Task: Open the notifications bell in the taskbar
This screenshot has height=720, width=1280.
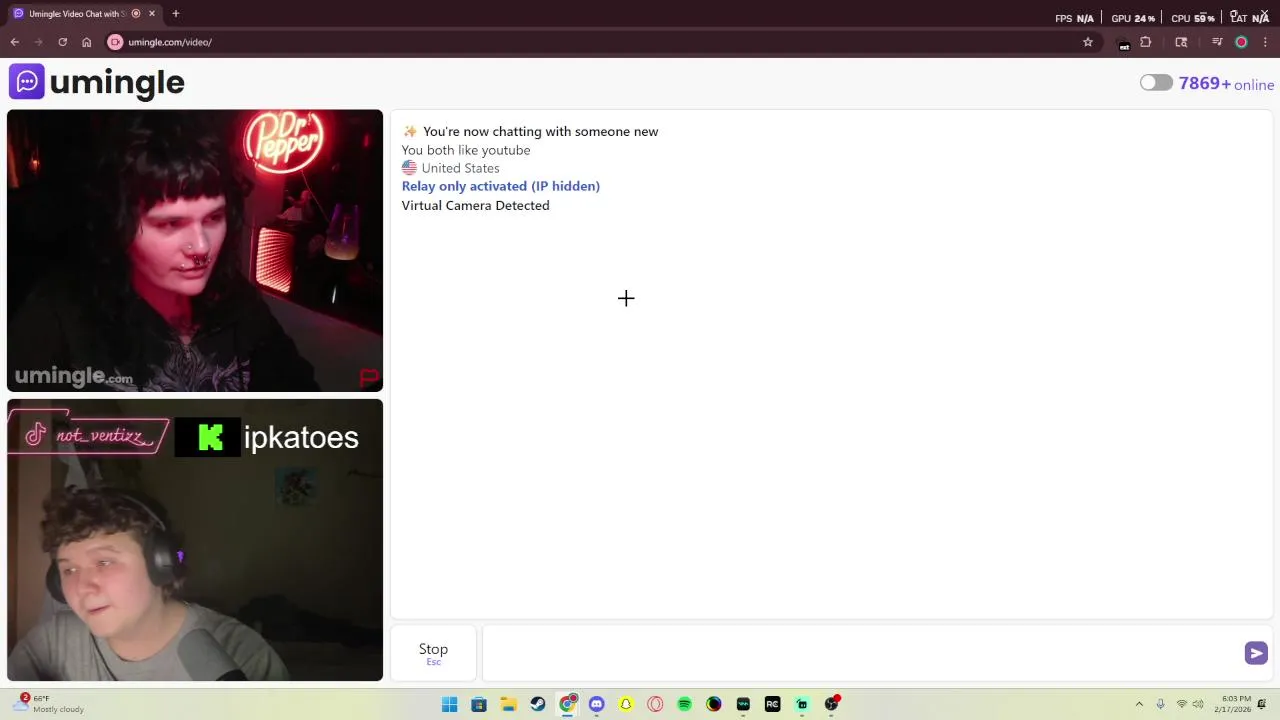Action: 1263,704
